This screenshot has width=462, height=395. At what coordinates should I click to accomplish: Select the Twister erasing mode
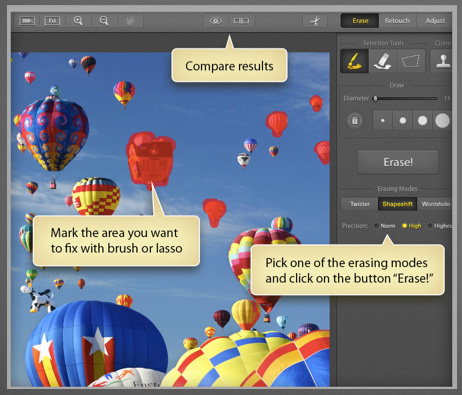click(360, 204)
